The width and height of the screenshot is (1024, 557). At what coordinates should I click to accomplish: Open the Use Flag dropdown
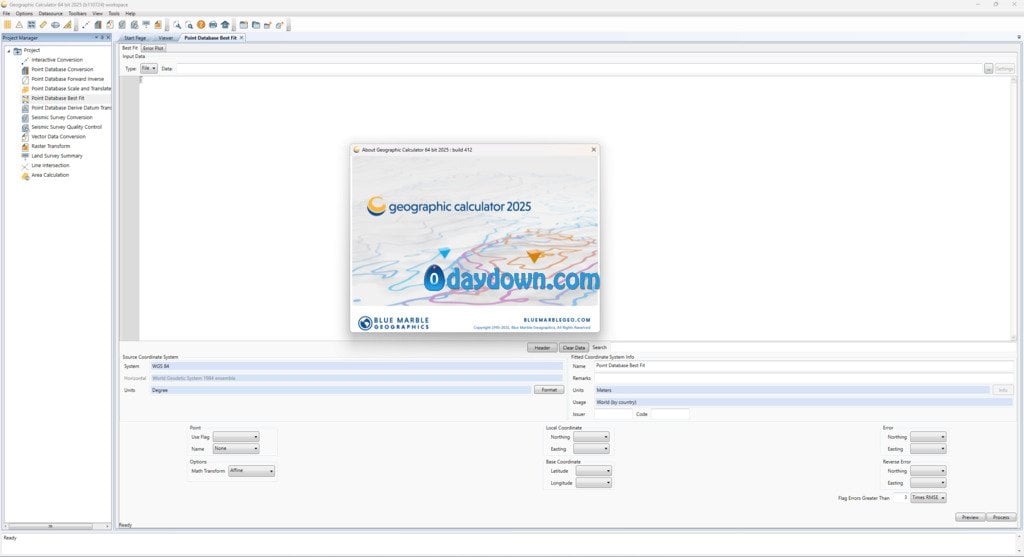(x=236, y=437)
